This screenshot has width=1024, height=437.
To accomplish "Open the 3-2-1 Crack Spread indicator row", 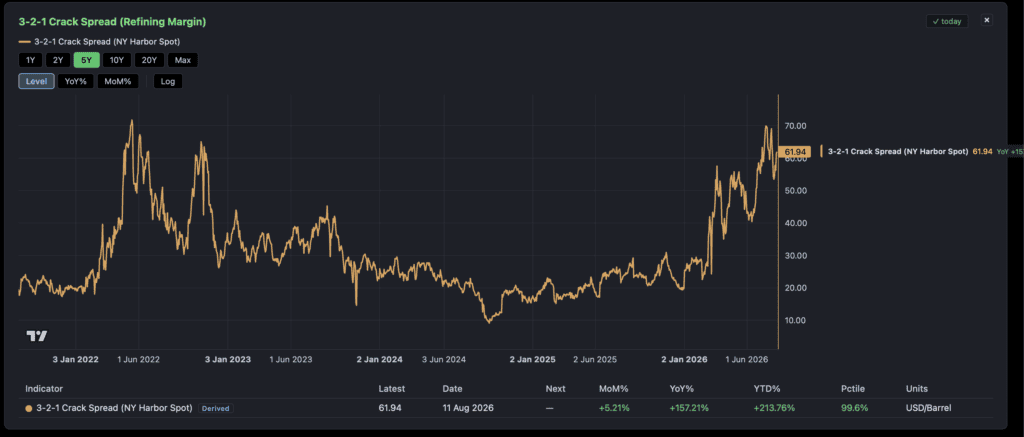I will tap(508, 408).
